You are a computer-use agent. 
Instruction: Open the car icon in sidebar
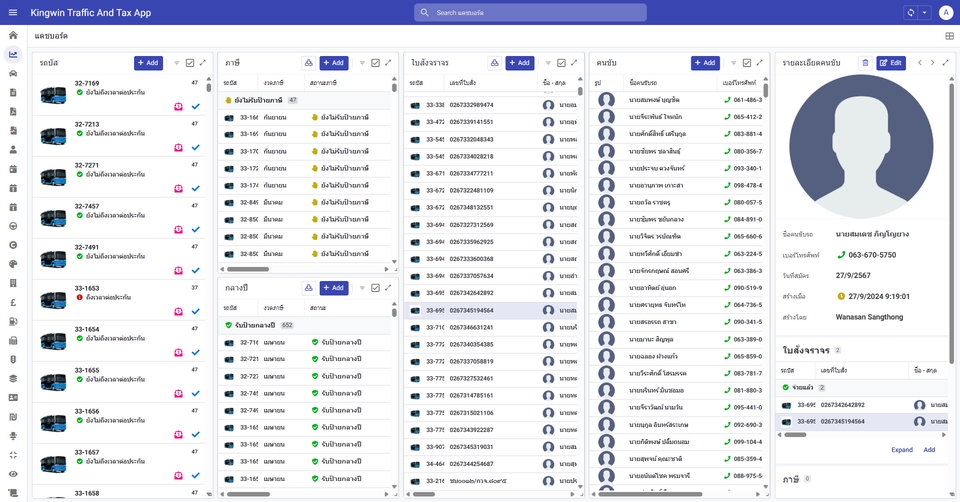click(x=13, y=73)
